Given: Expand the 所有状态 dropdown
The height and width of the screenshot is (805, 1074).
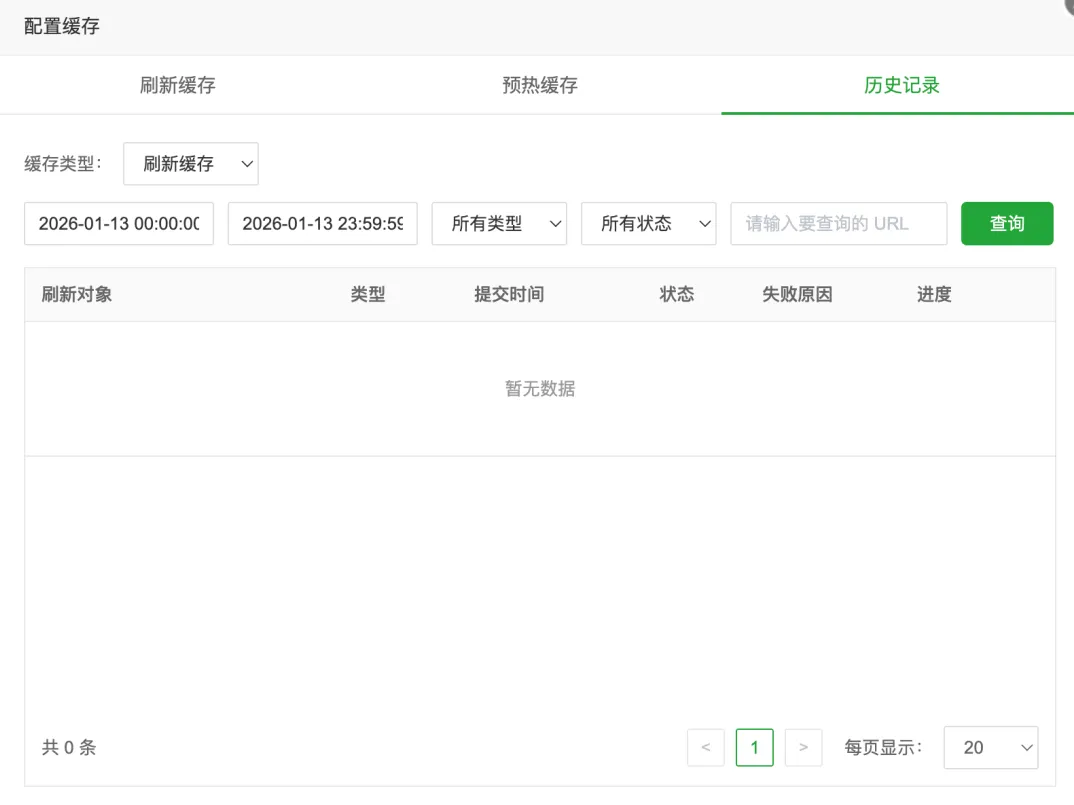Looking at the screenshot, I should [649, 223].
